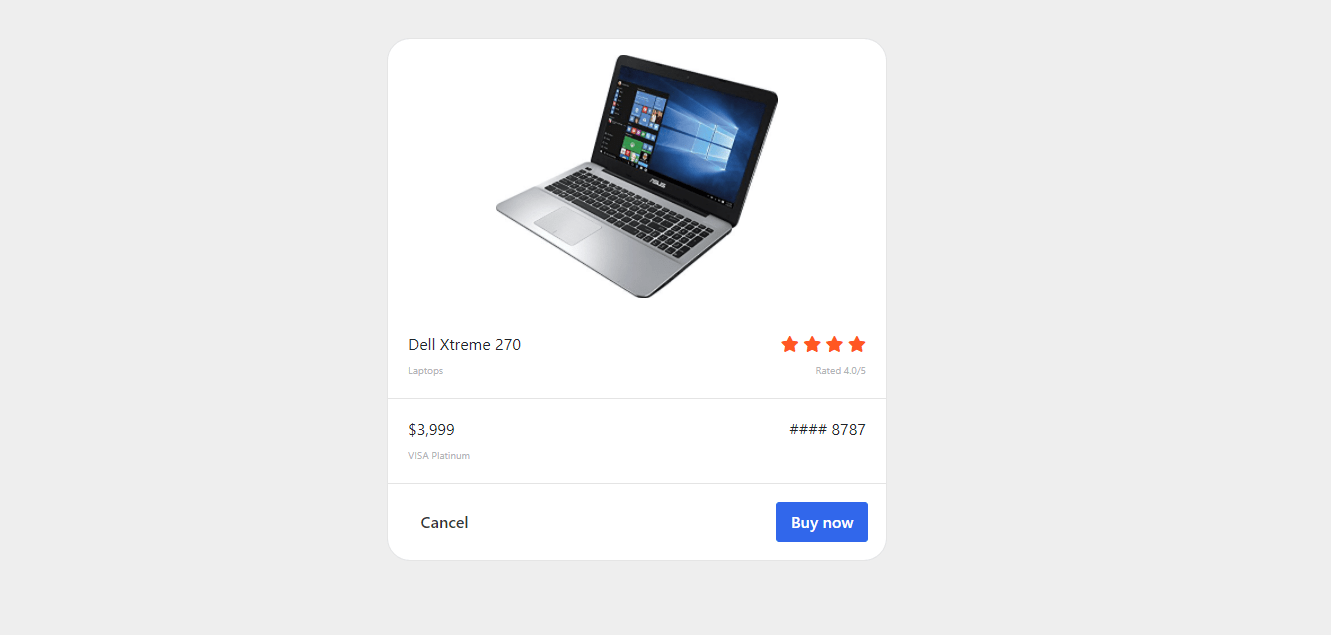This screenshot has height=635, width=1331.
Task: Click the laptop's touchpad in the photo
Action: pyautogui.click(x=567, y=225)
